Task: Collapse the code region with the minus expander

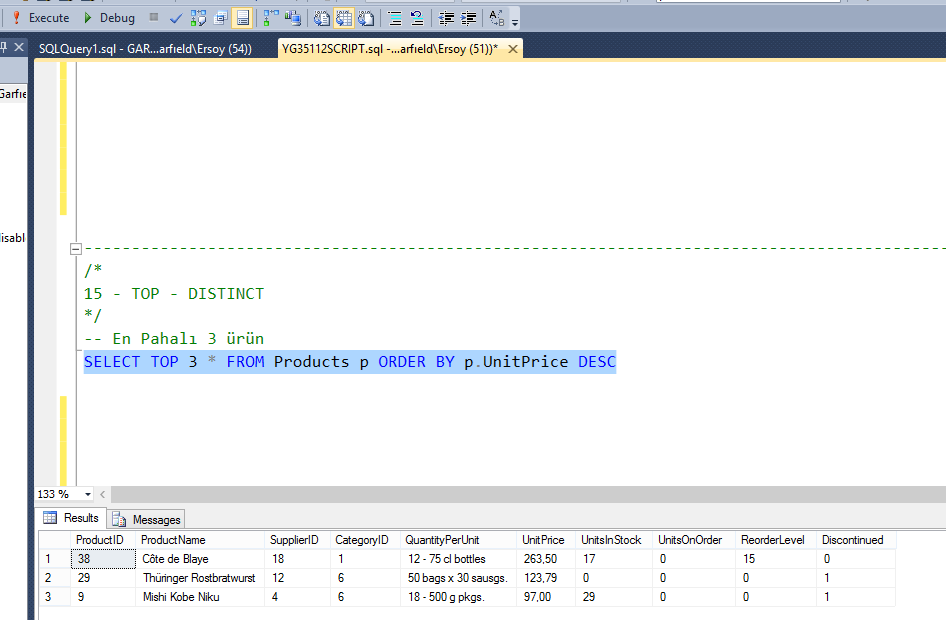Action: pos(76,248)
